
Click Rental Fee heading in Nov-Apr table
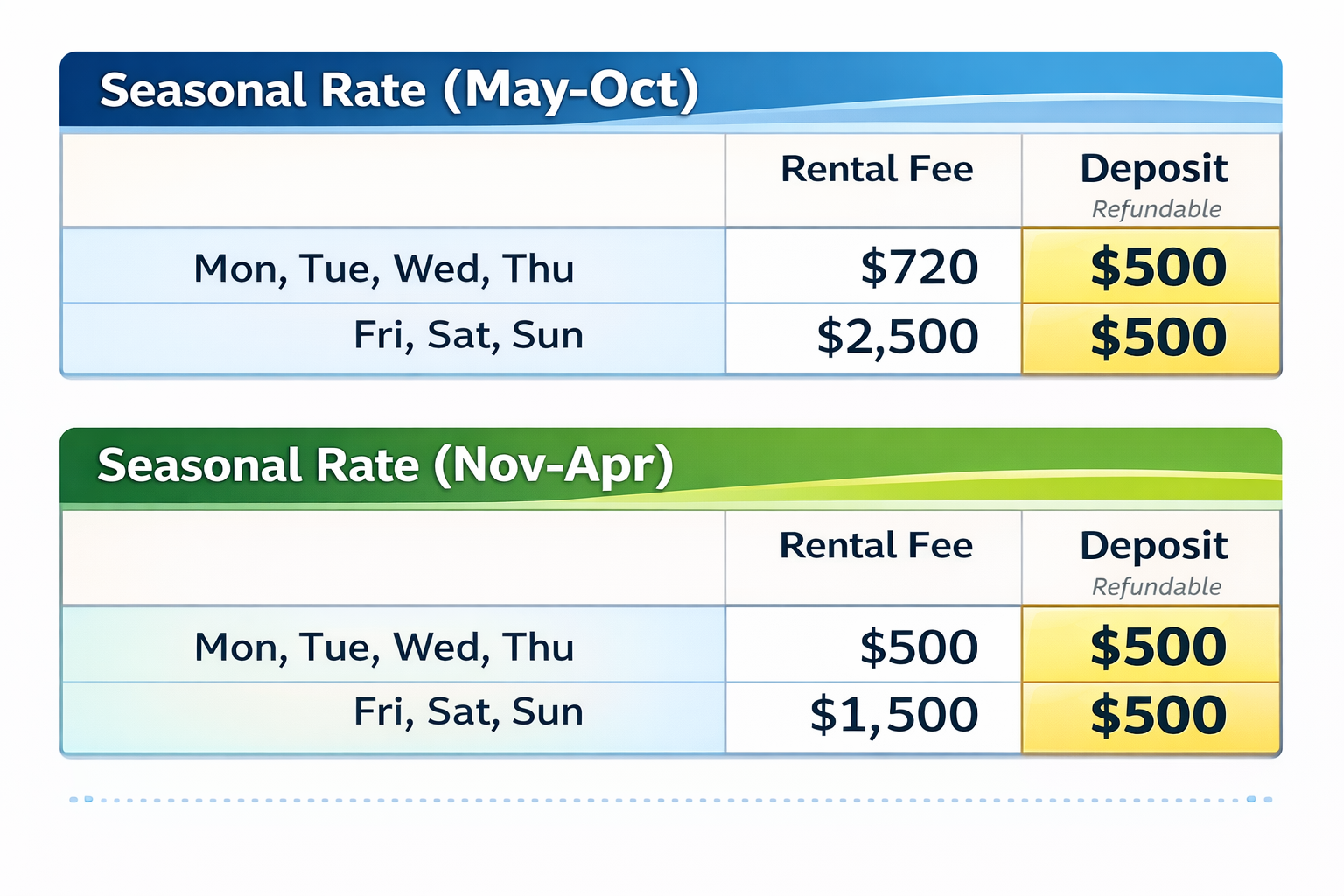pyautogui.click(x=876, y=545)
